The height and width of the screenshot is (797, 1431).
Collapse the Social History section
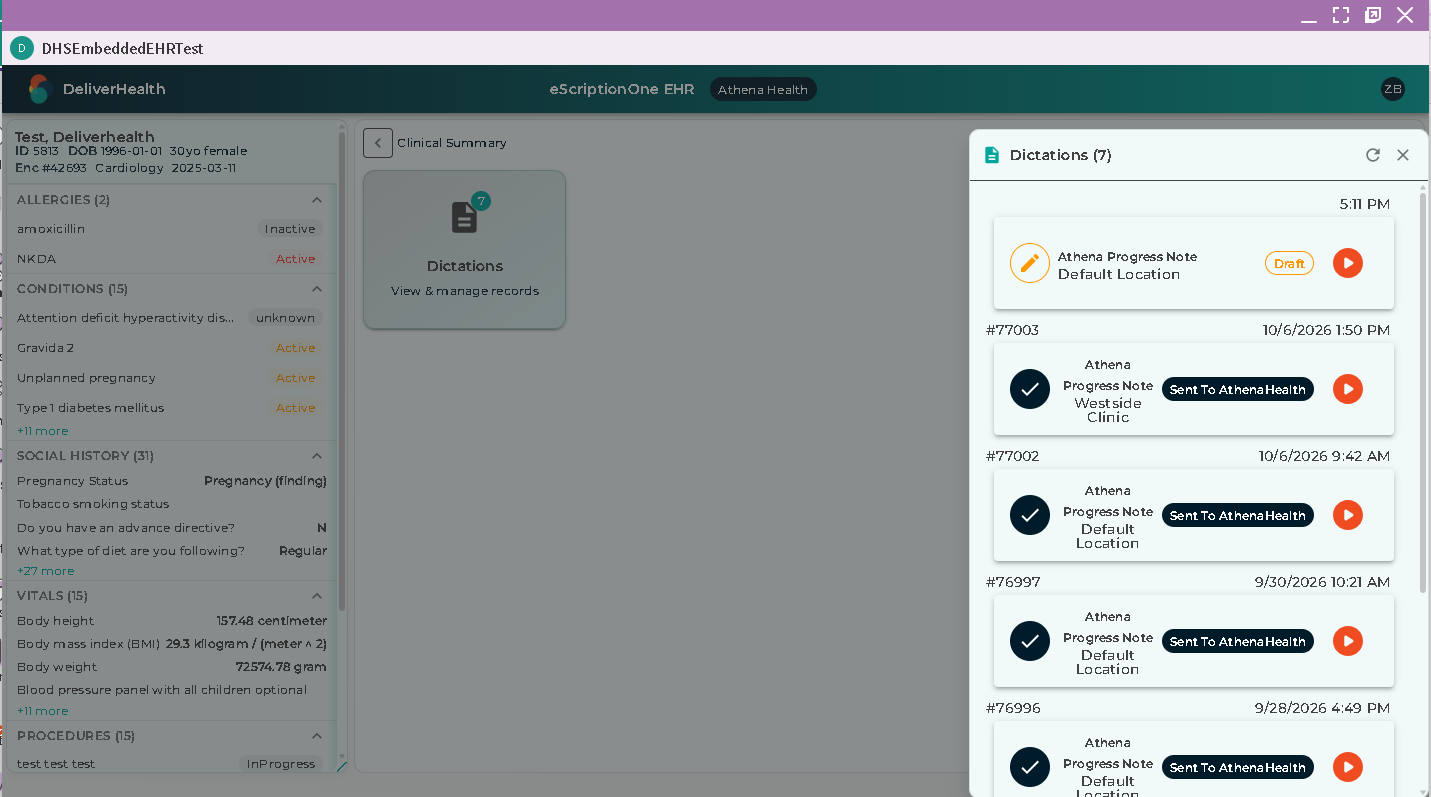pyautogui.click(x=317, y=456)
